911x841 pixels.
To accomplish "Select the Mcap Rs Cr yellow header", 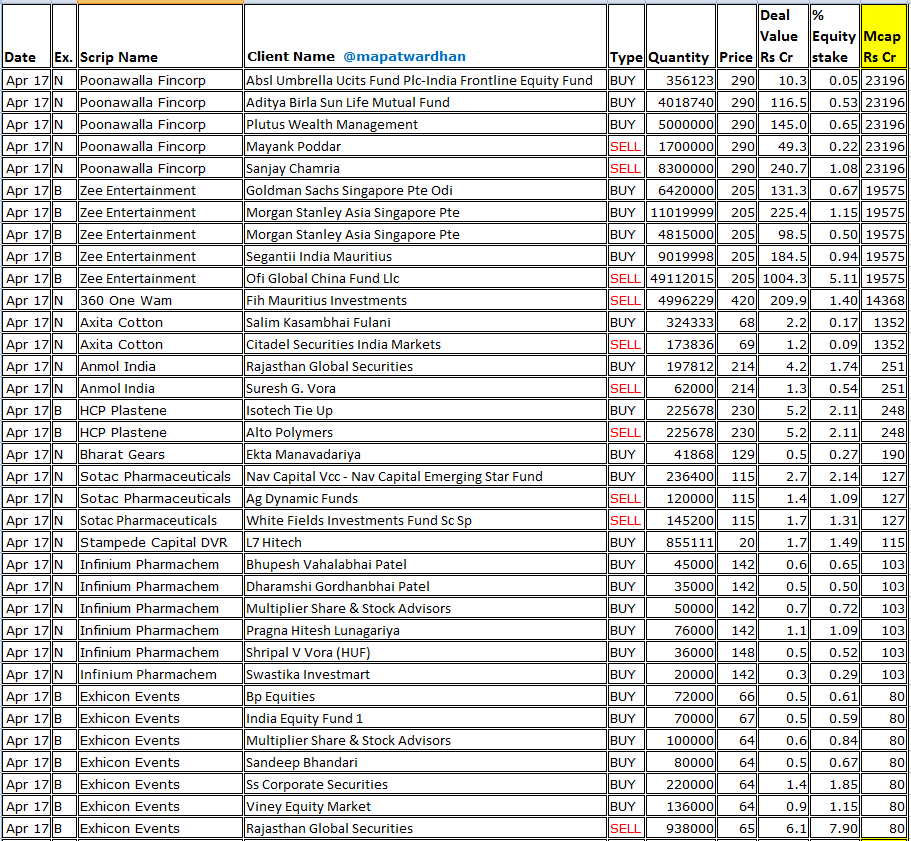I will tap(883, 36).
